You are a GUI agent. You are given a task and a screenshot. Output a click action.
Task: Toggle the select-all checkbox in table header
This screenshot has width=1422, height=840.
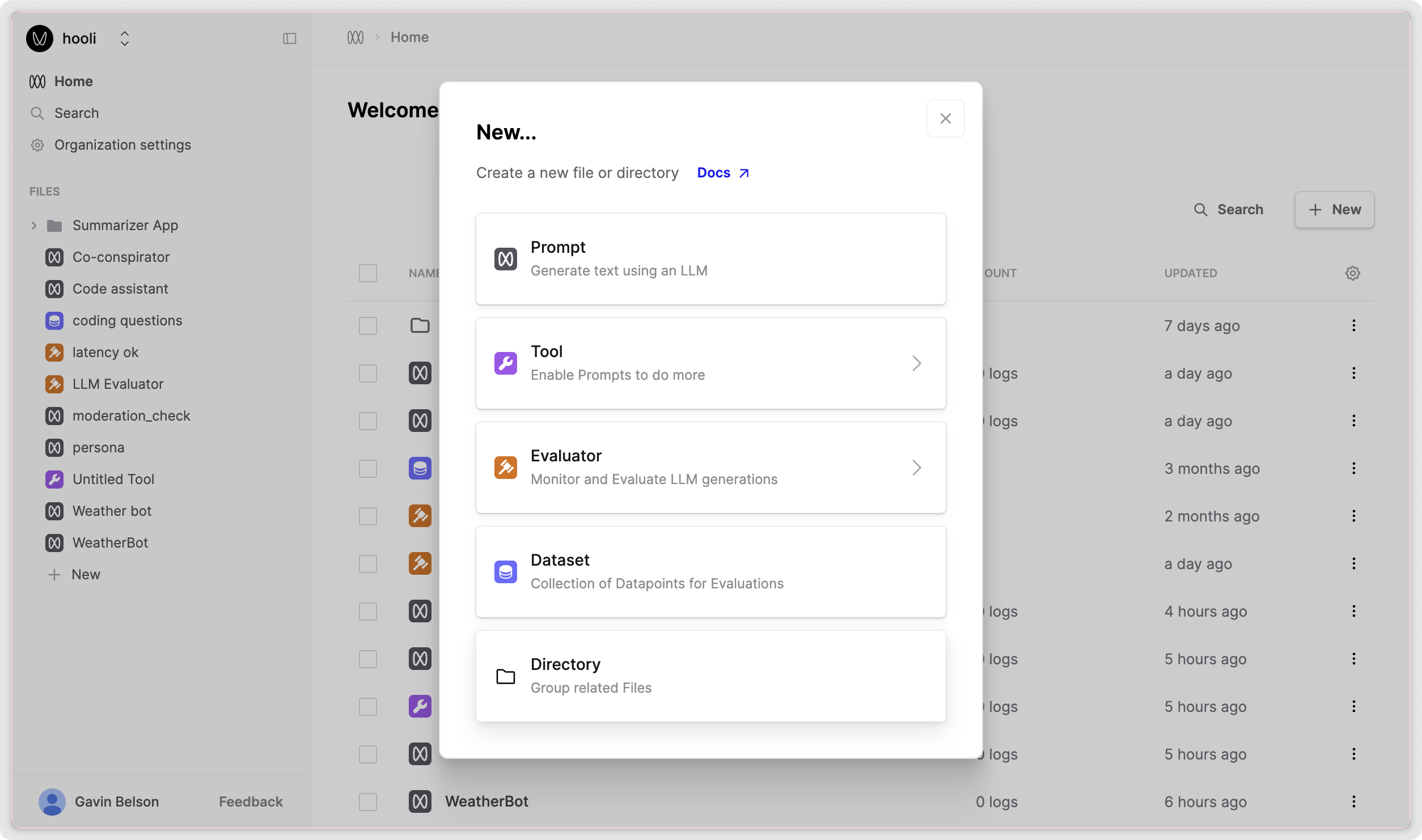(x=367, y=273)
